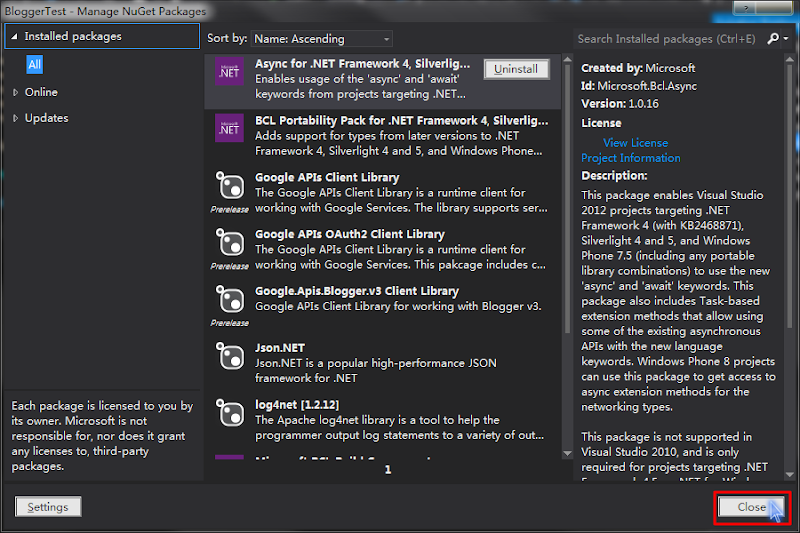This screenshot has height=533, width=800.
Task: Click the Google APIs OAuth2 Client Library icon
Action: pos(230,241)
